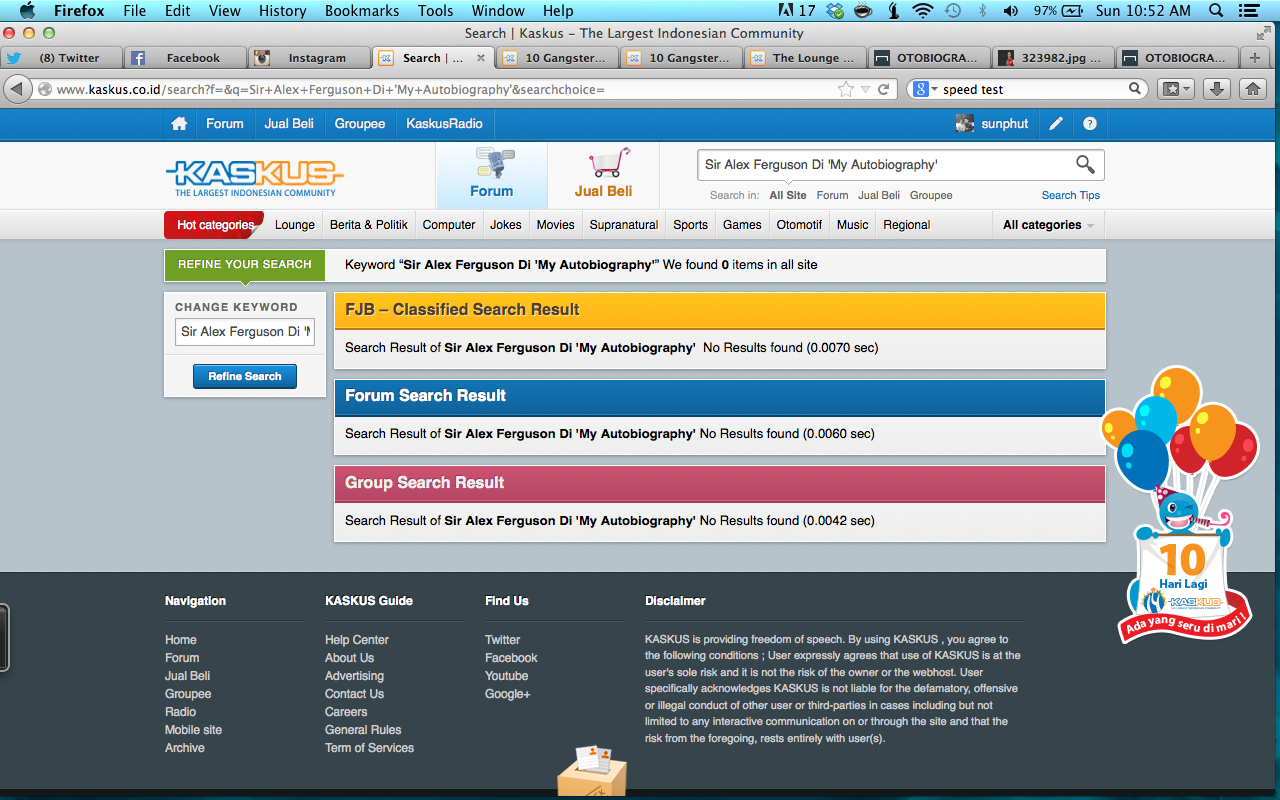Filter search to All Site

(x=788, y=196)
